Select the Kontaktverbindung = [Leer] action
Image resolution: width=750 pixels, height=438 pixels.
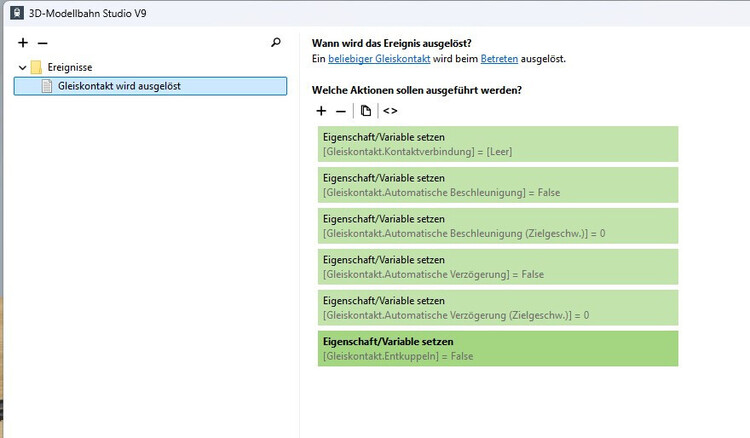pyautogui.click(x=498, y=144)
